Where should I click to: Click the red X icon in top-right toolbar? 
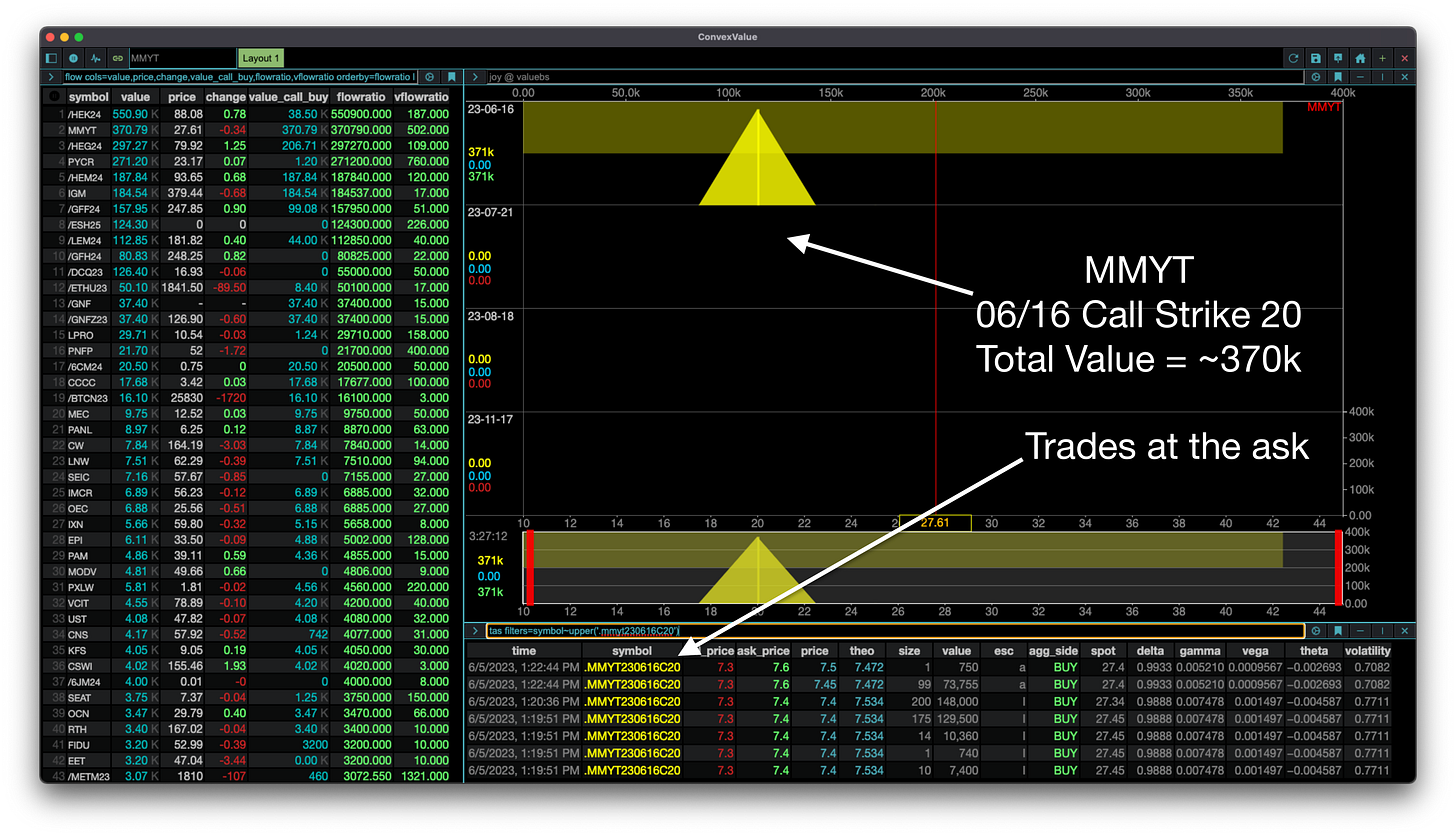click(1404, 59)
